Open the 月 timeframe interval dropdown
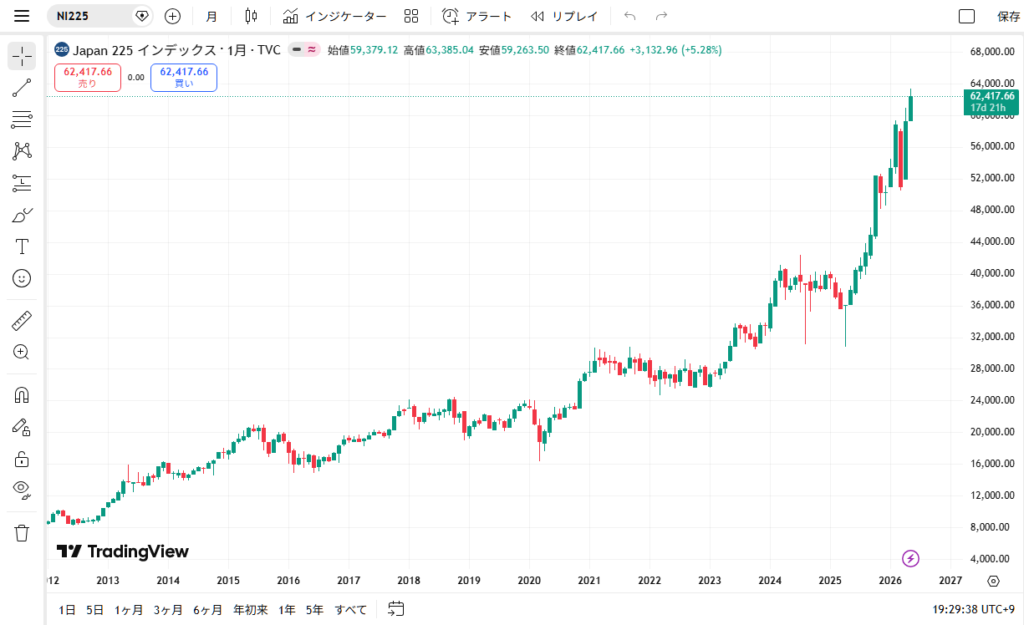The height and width of the screenshot is (625, 1024). point(212,16)
